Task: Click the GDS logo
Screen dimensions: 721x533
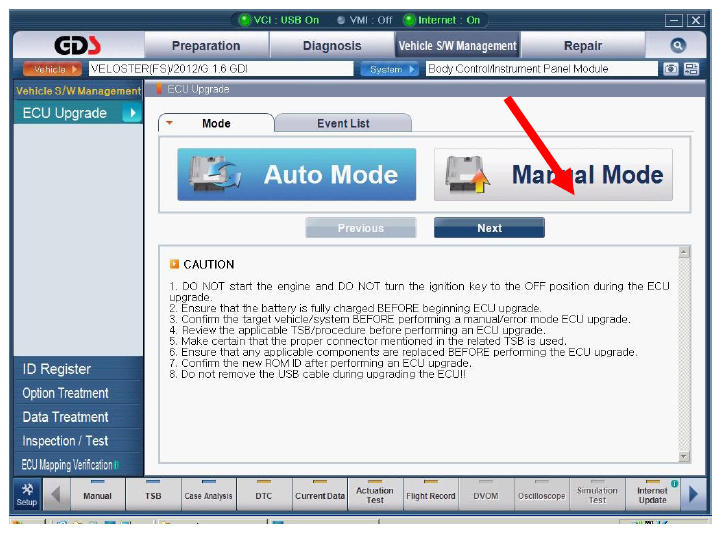Action: (x=77, y=45)
